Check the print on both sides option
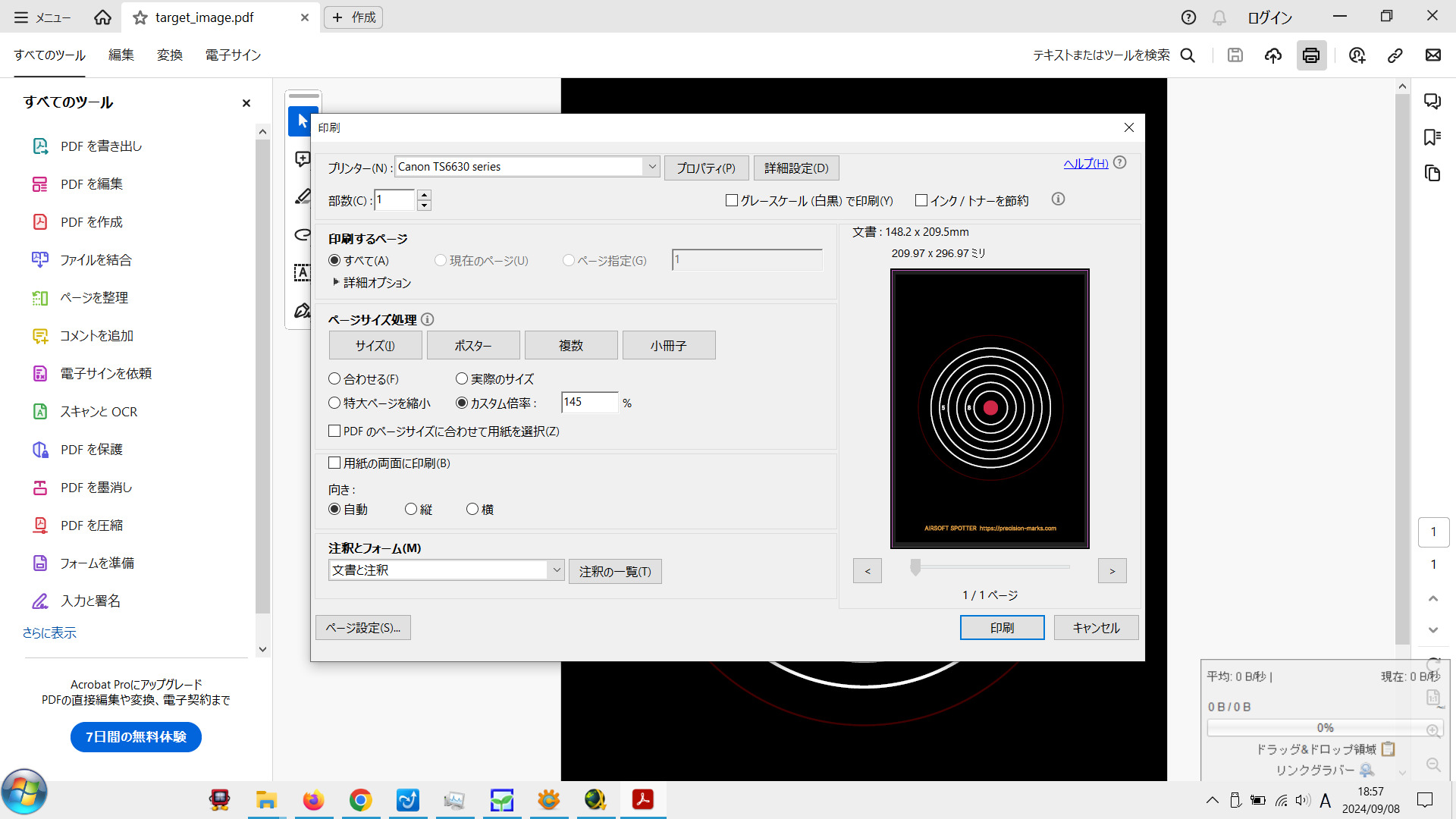This screenshot has height=819, width=1456. point(334,463)
